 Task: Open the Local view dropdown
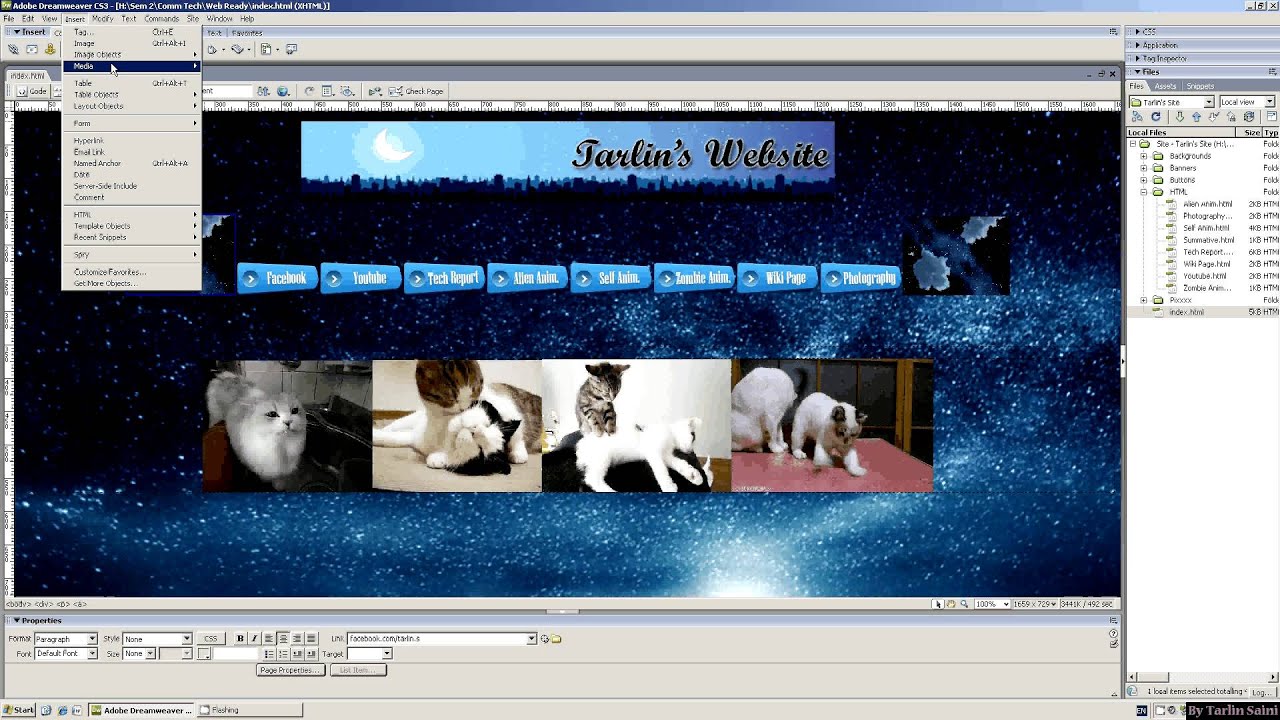click(1269, 102)
